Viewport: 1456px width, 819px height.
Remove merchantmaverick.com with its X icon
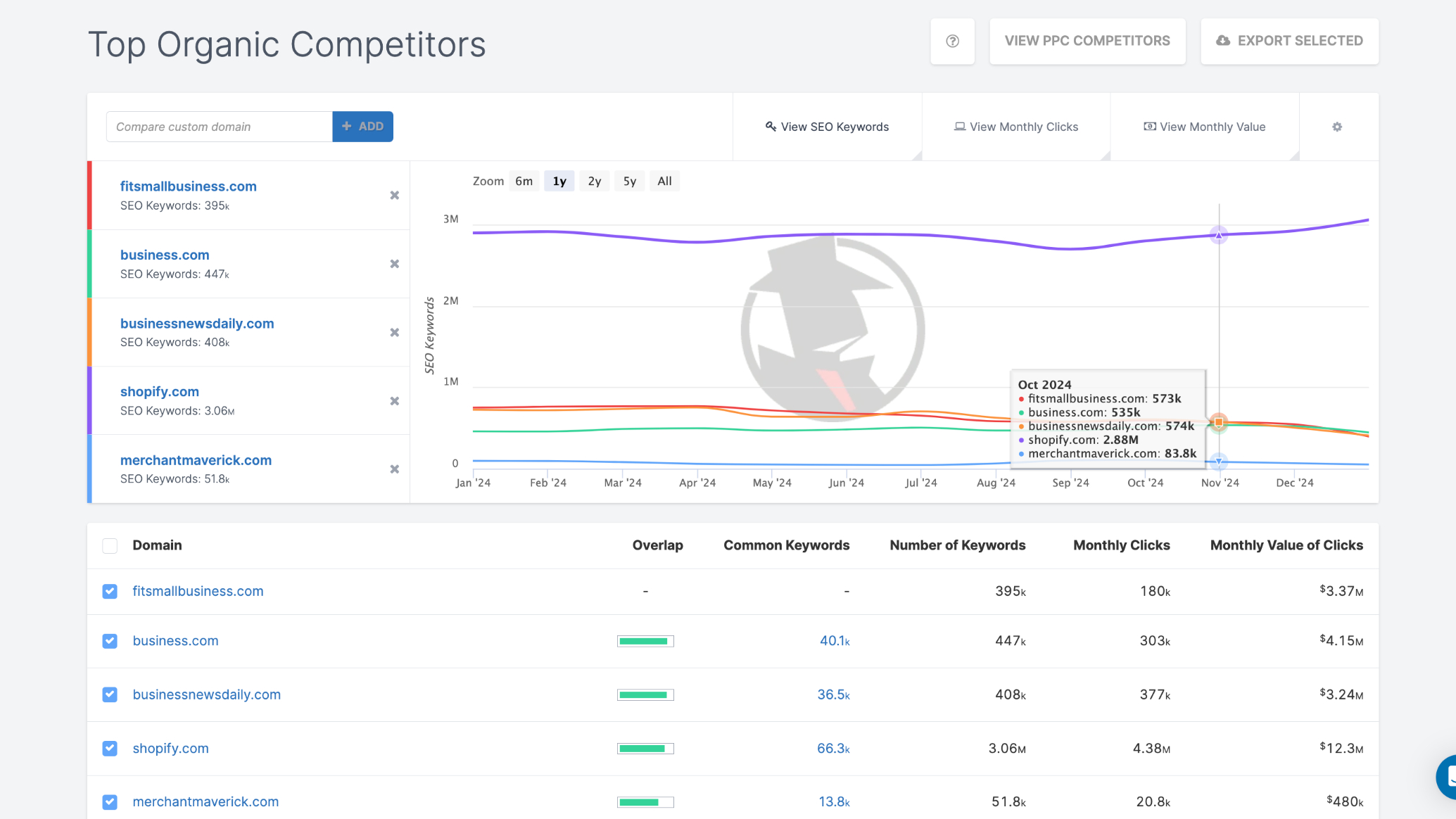395,469
